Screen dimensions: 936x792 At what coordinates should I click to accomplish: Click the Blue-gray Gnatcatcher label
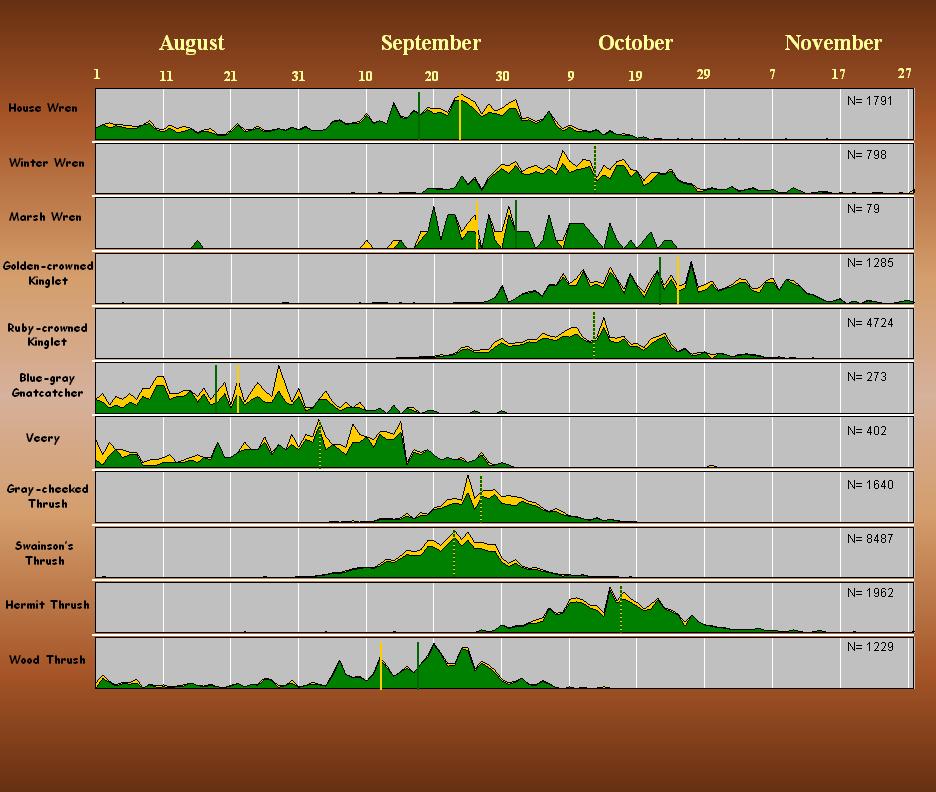click(x=48, y=385)
